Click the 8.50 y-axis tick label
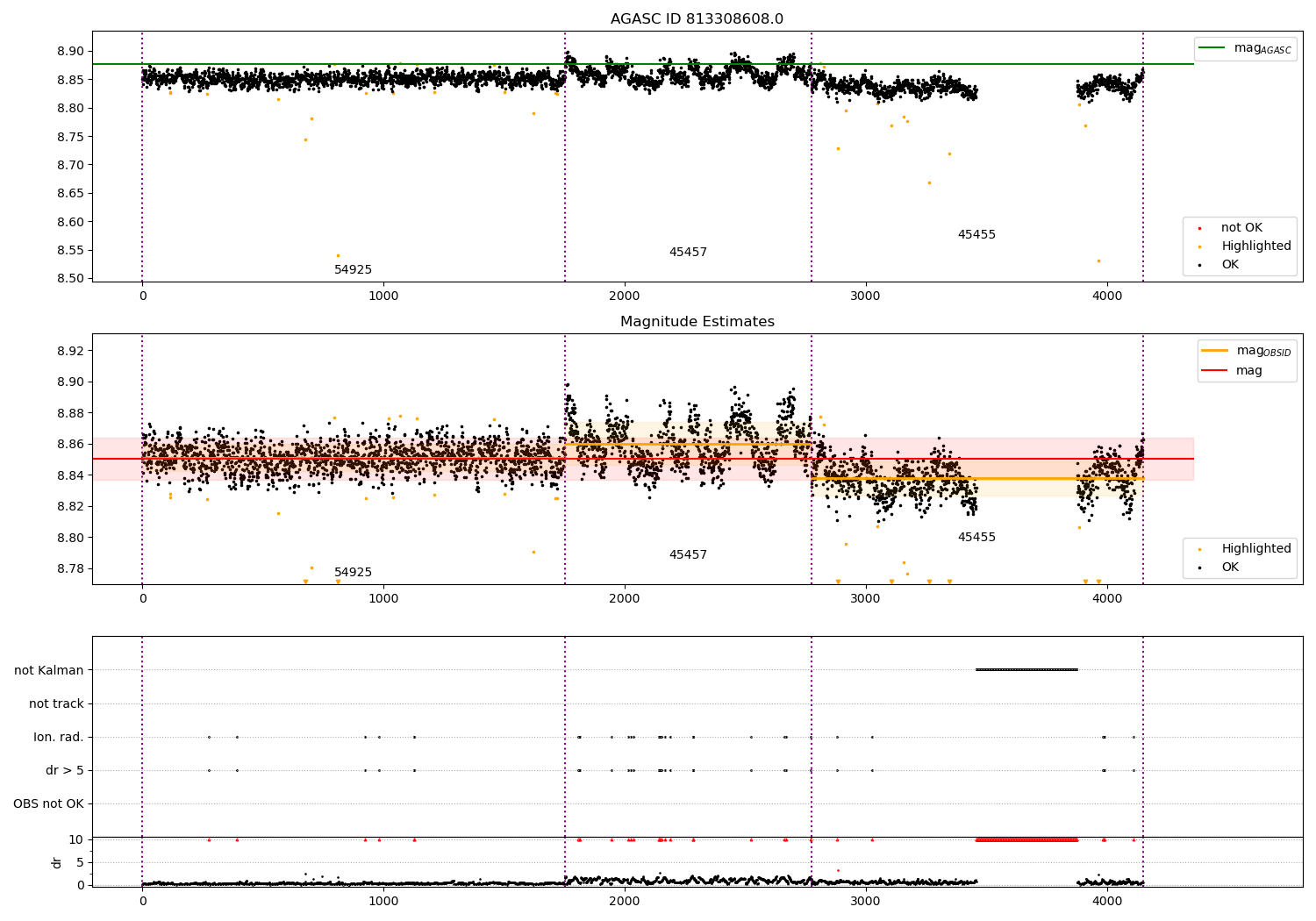The width and height of the screenshot is (1316, 921). point(70,279)
